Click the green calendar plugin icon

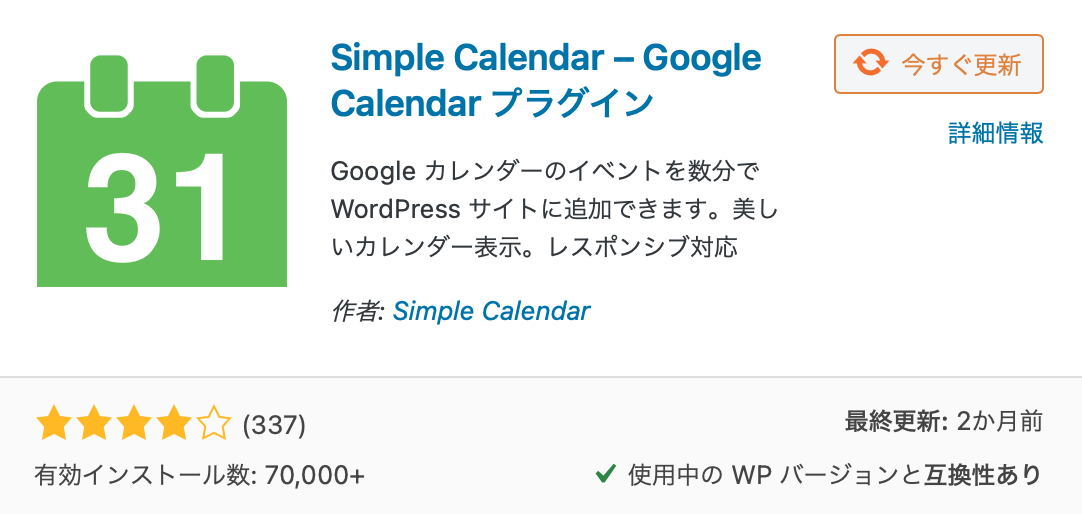[162, 172]
